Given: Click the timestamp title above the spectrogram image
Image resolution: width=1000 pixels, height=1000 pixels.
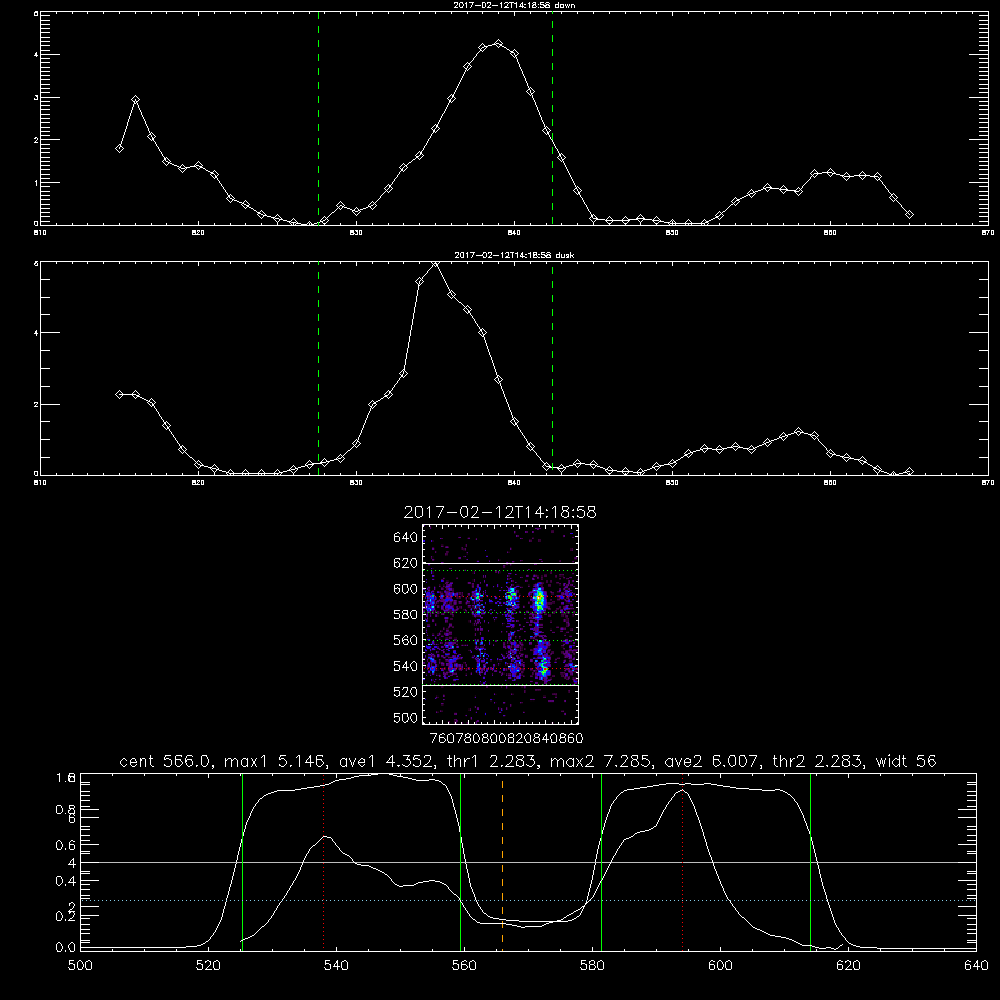Looking at the screenshot, I should pyautogui.click(x=500, y=512).
